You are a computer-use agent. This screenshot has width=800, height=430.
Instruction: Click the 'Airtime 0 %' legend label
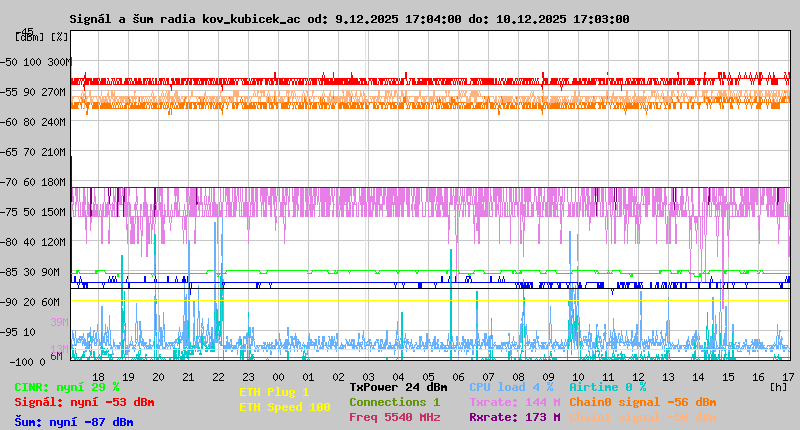click(608, 387)
